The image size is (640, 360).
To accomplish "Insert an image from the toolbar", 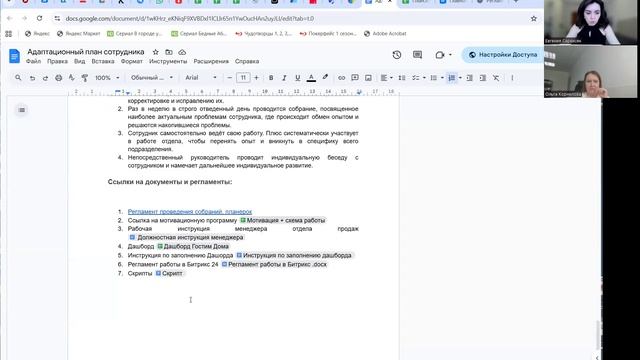I will (368, 78).
